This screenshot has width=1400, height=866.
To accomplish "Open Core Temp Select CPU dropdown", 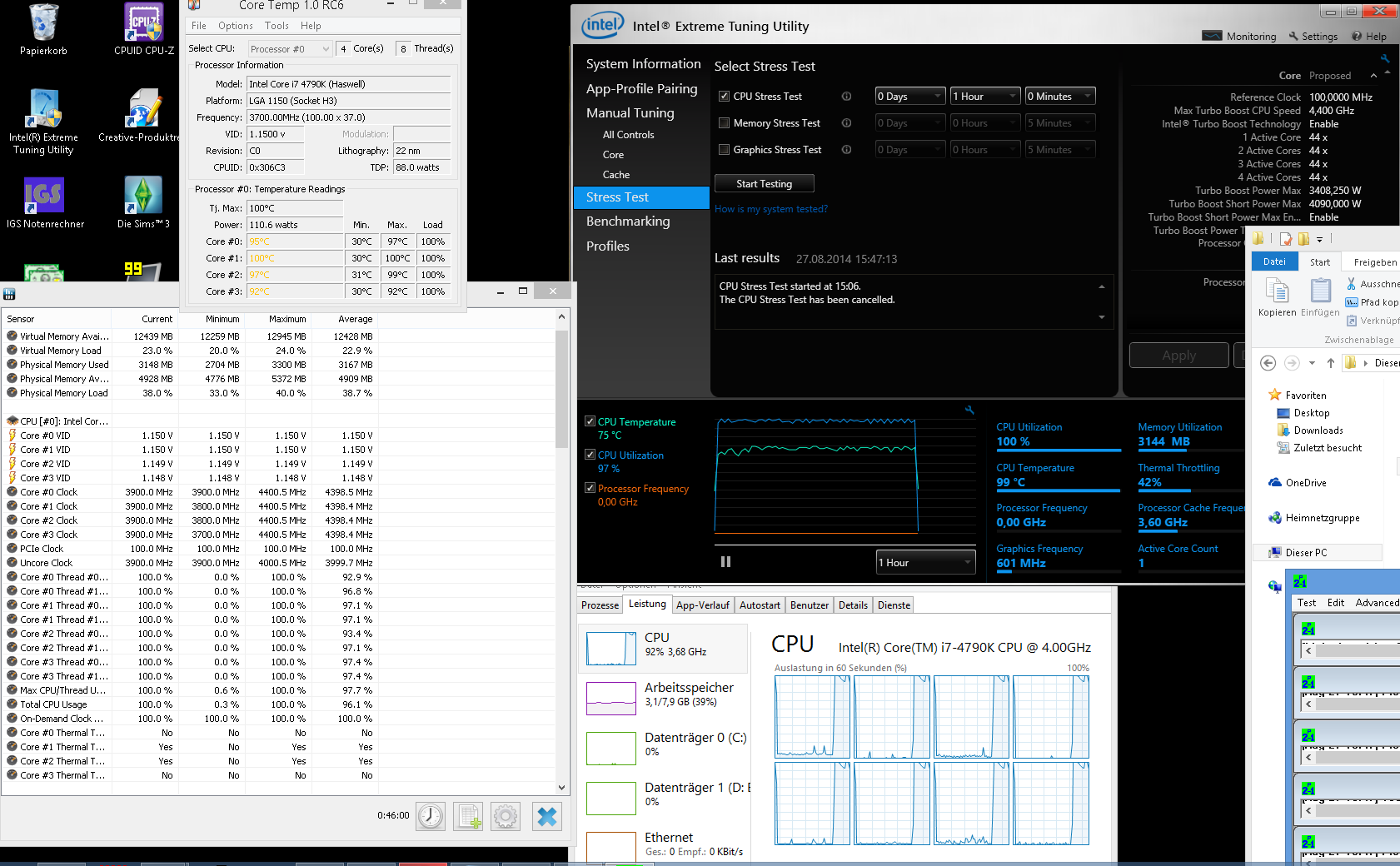I will pos(290,49).
